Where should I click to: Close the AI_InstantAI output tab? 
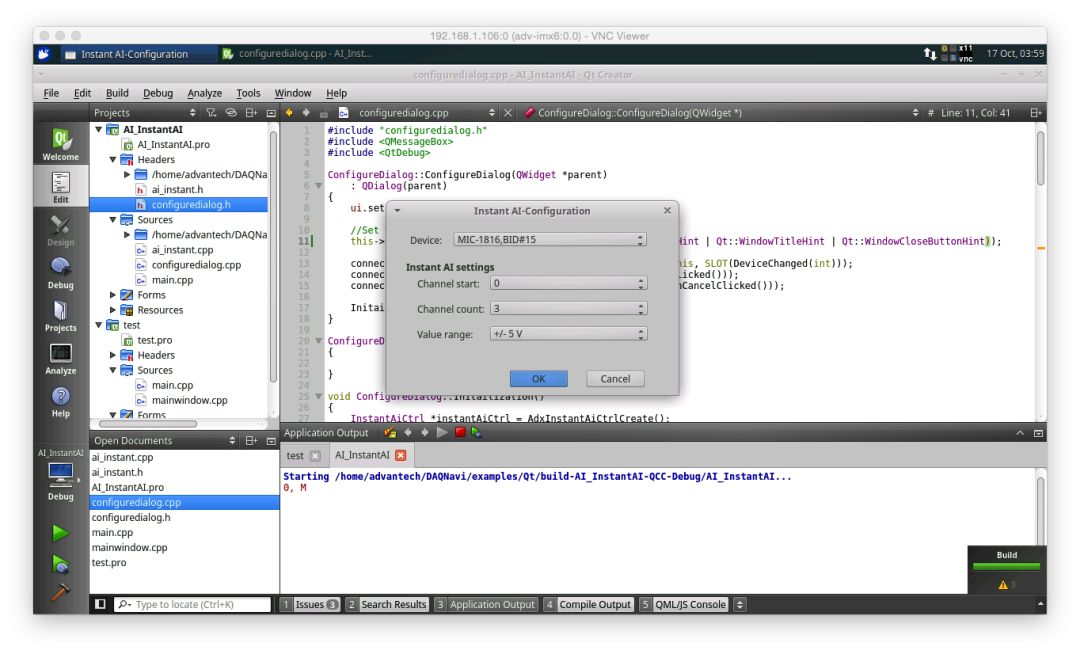coord(401,455)
